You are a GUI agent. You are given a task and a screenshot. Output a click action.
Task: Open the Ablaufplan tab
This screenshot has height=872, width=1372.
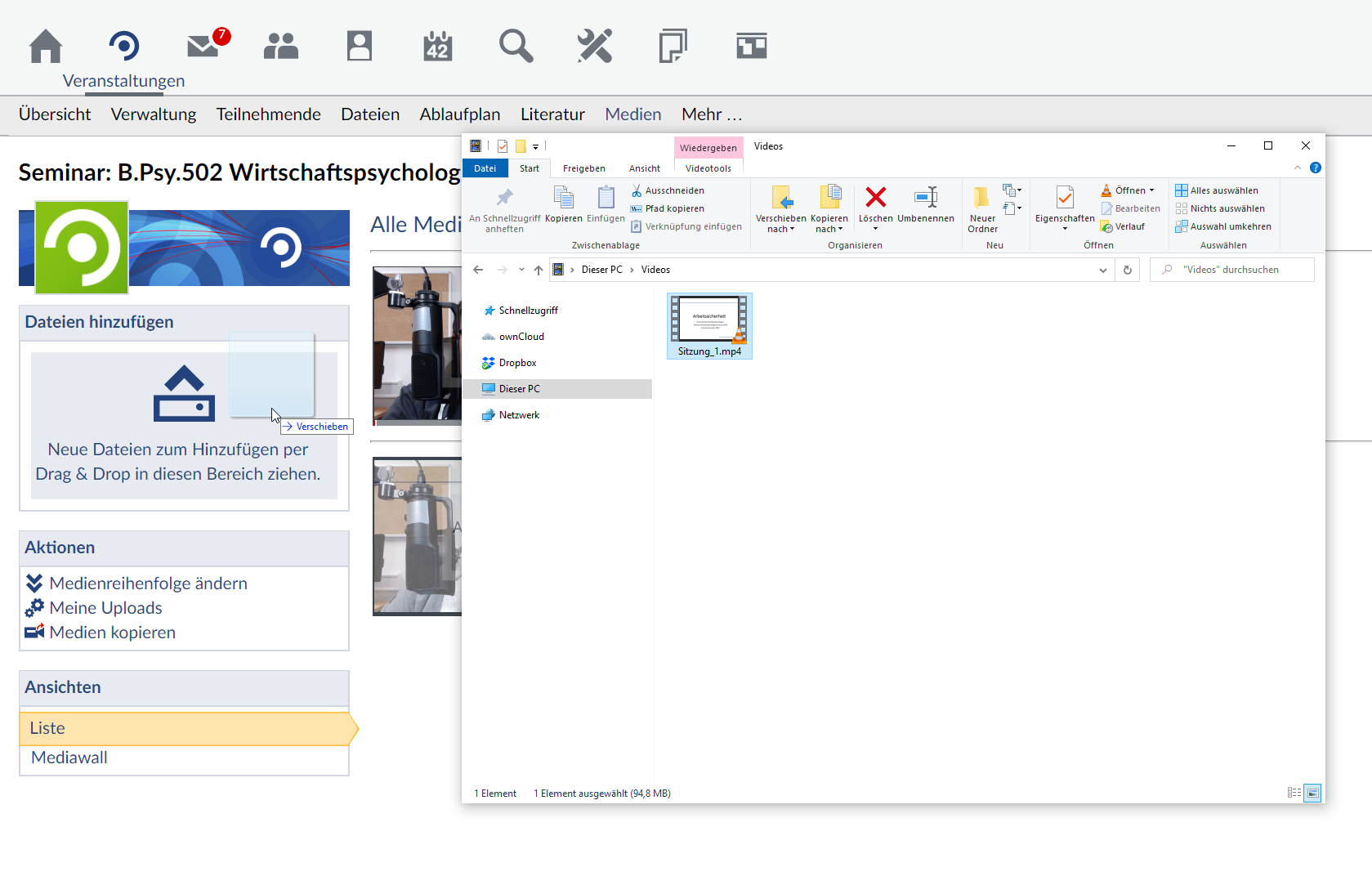pyautogui.click(x=460, y=114)
